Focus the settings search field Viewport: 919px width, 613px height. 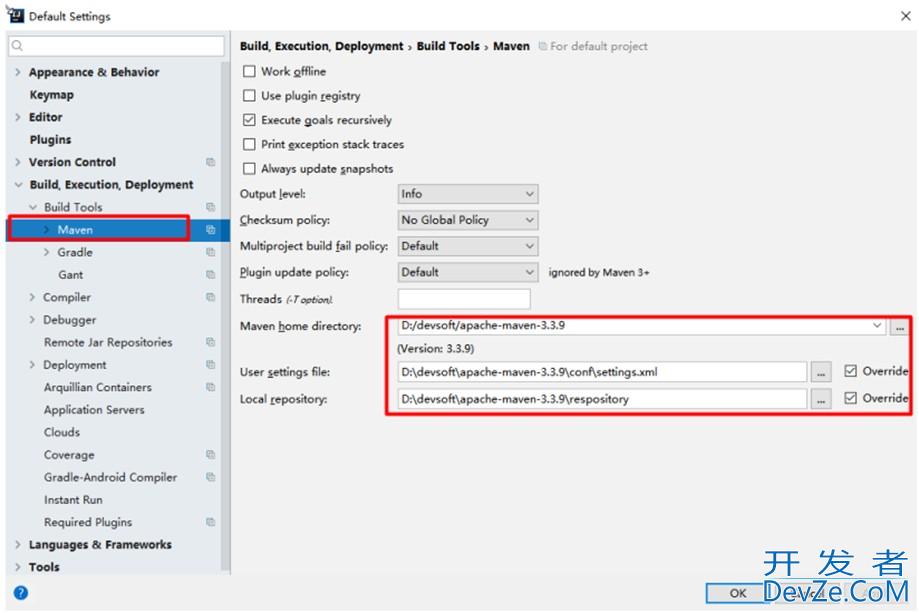[116, 46]
